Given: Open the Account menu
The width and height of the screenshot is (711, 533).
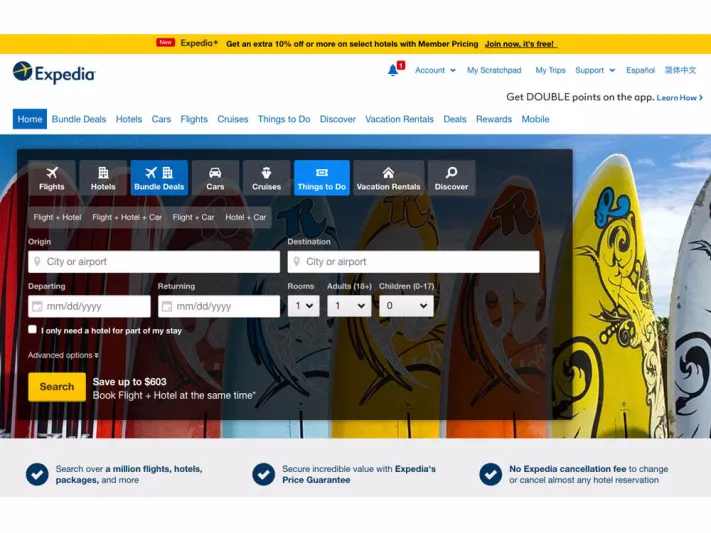Looking at the screenshot, I should pyautogui.click(x=435, y=70).
